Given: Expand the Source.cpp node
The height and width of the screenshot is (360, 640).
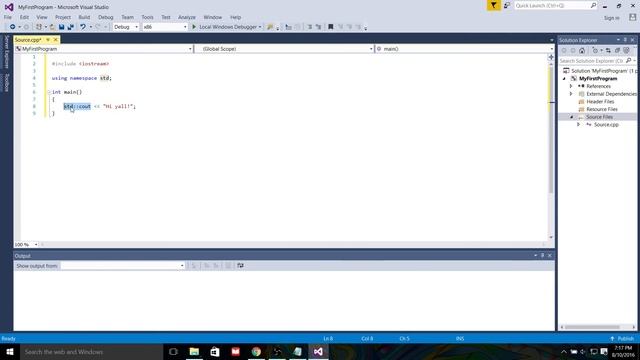Looking at the screenshot, I should [x=578, y=124].
